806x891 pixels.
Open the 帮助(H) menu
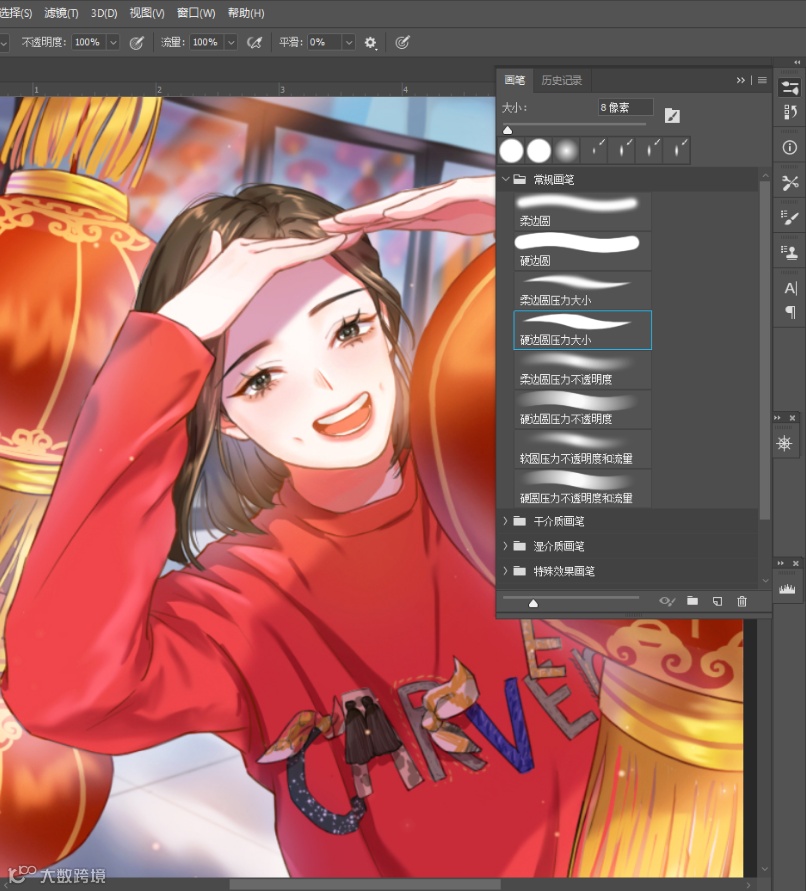point(246,13)
